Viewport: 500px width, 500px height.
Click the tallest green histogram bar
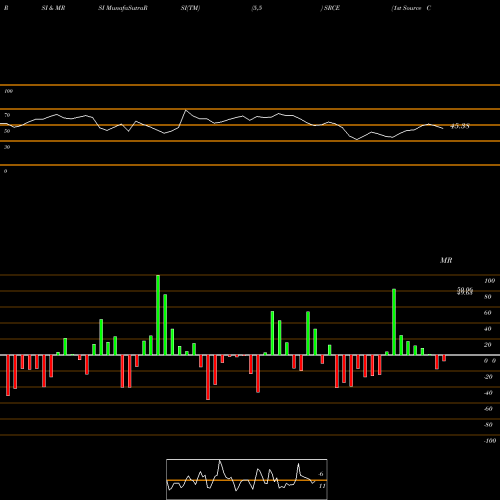point(158,315)
